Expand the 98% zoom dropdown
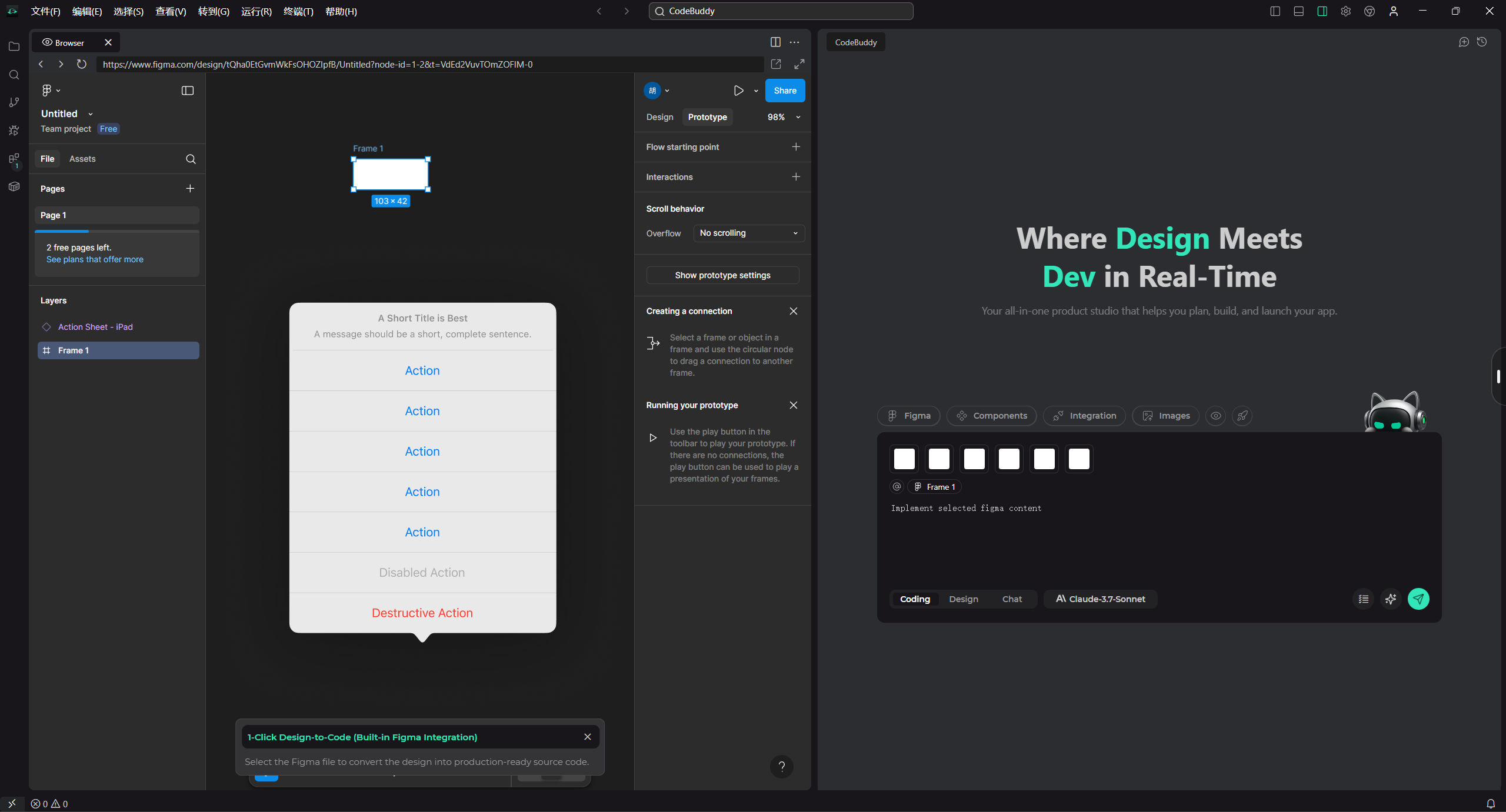Screen dimensions: 1506x812 pos(782,117)
